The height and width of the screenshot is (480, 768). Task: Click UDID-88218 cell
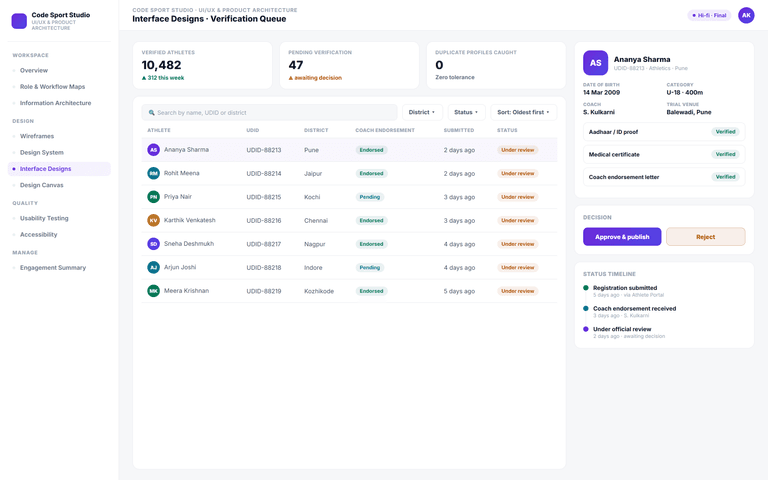[x=264, y=267]
